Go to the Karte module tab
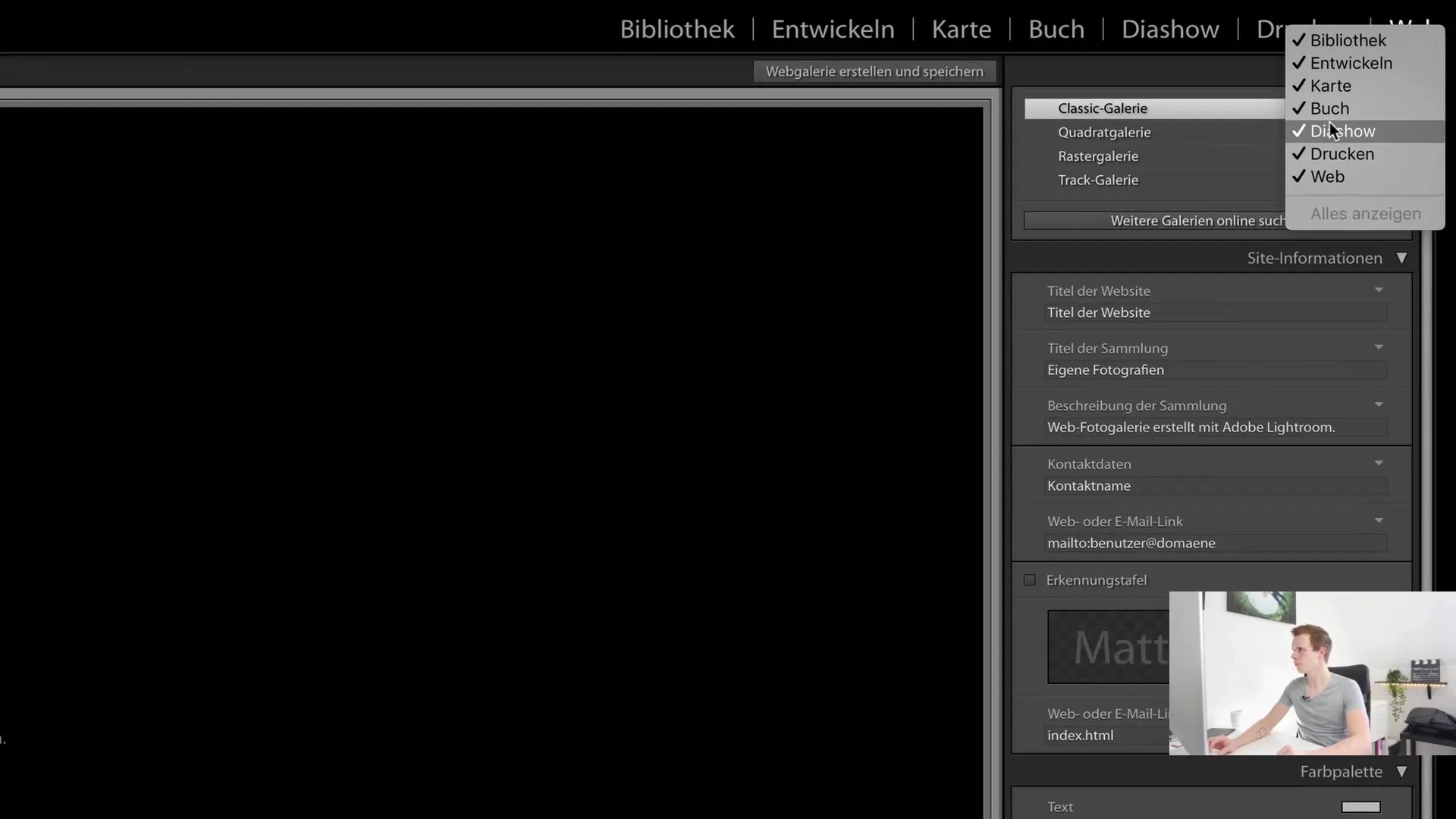The image size is (1456, 819). point(961,29)
